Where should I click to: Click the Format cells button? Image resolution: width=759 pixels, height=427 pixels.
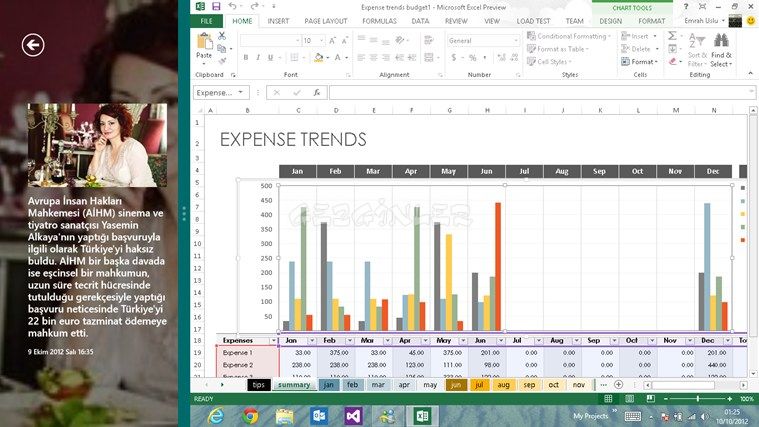click(x=639, y=61)
